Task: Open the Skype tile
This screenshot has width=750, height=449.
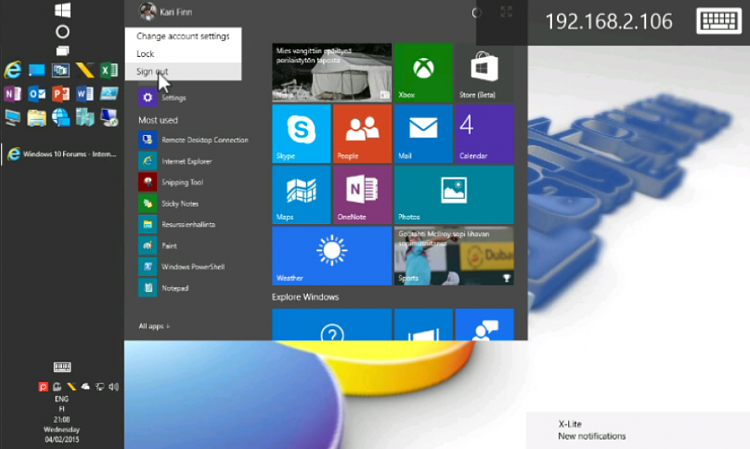Action: point(301,134)
